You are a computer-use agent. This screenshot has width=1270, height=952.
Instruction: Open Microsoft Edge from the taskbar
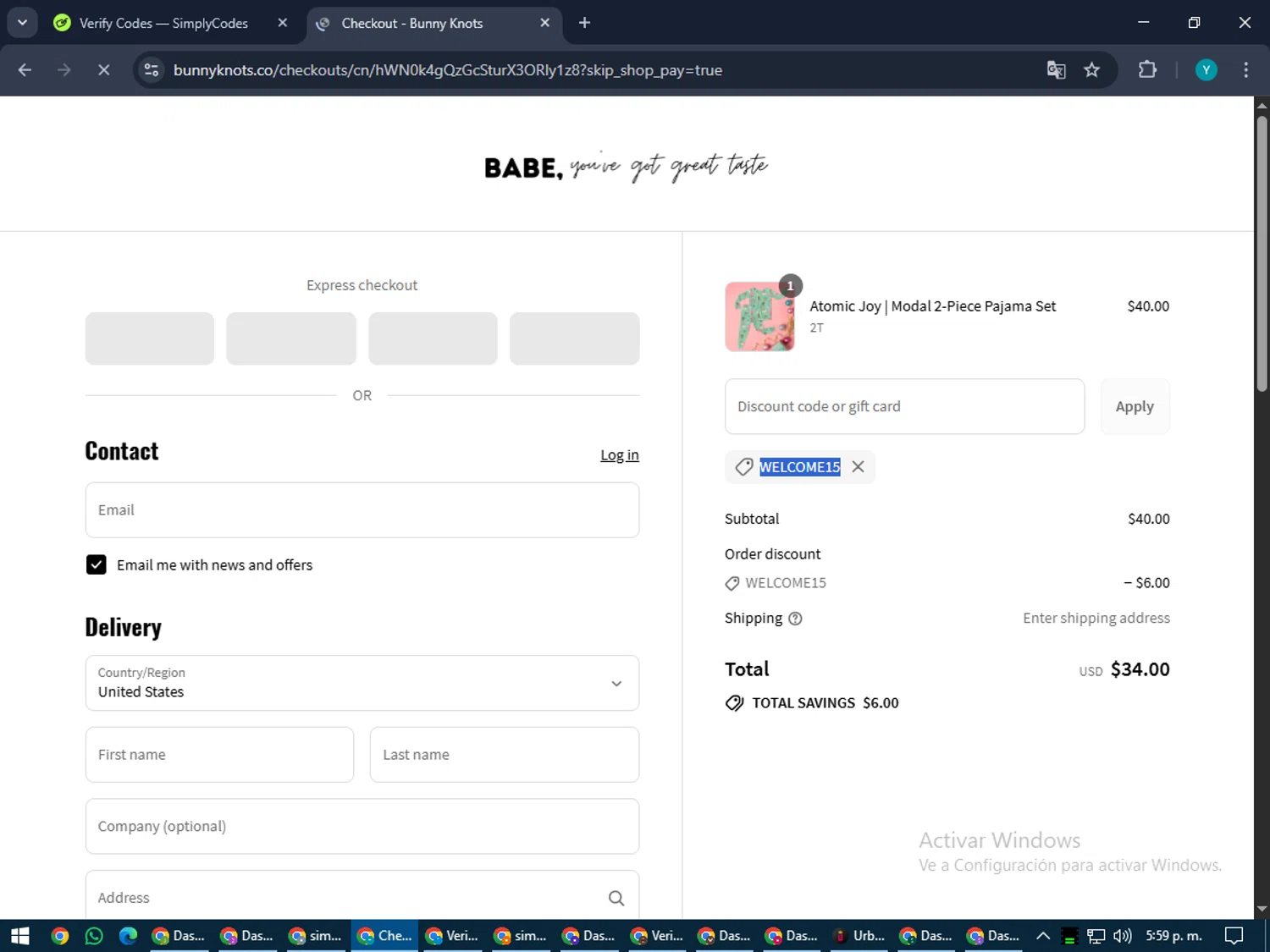[x=128, y=936]
